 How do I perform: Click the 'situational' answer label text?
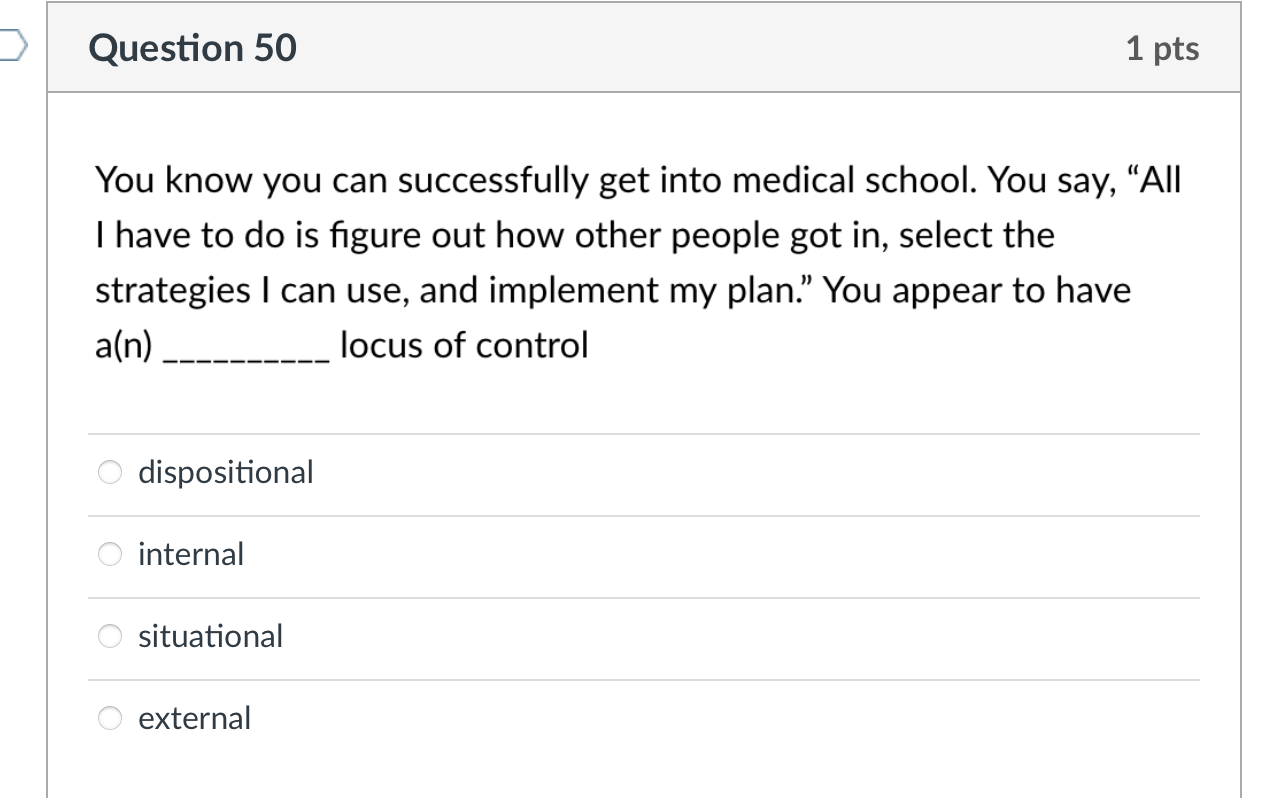pyautogui.click(x=211, y=635)
